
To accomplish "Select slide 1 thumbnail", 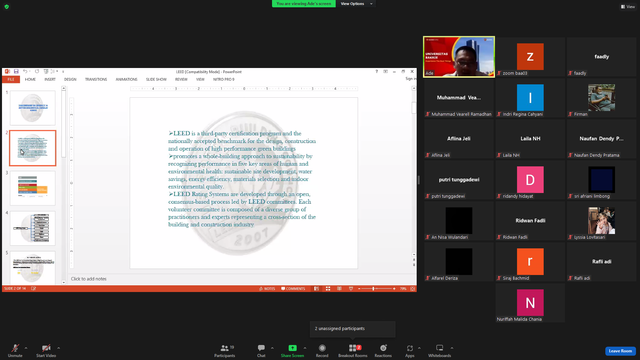I will [33, 108].
